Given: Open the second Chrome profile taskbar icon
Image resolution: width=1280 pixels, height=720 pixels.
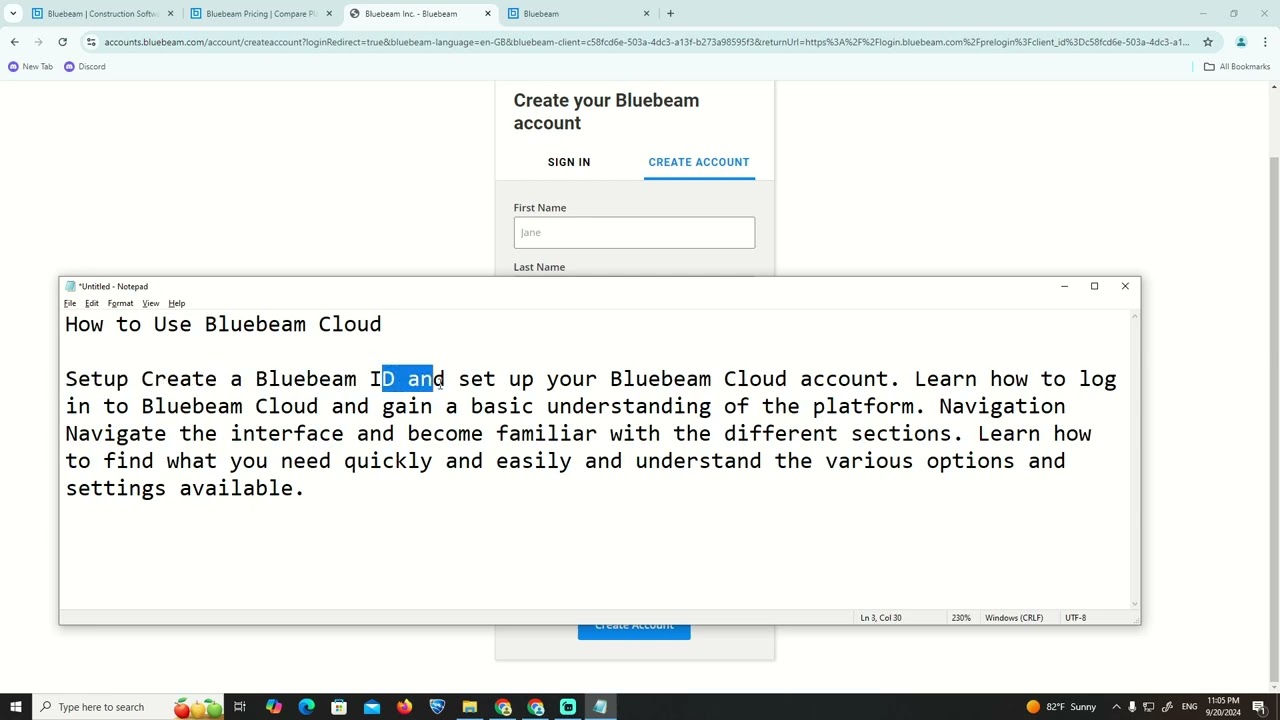Looking at the screenshot, I should pyautogui.click(x=536, y=707).
